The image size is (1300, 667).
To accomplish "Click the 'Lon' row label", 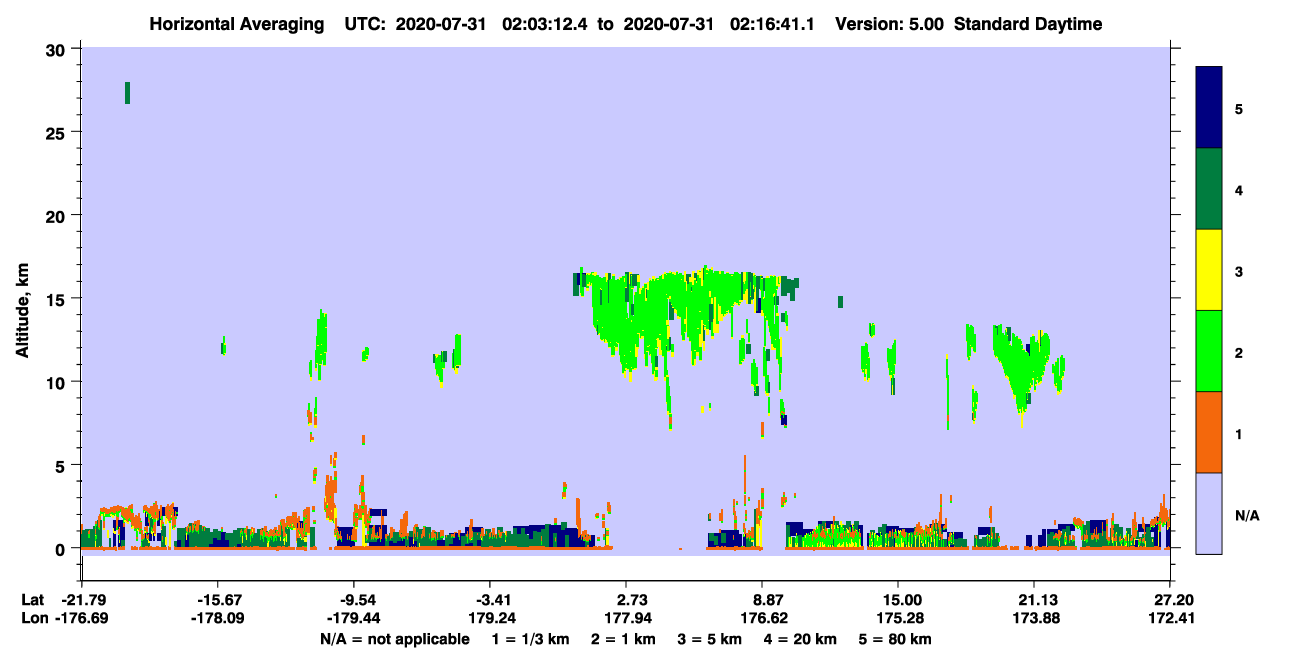I will pos(34,618).
